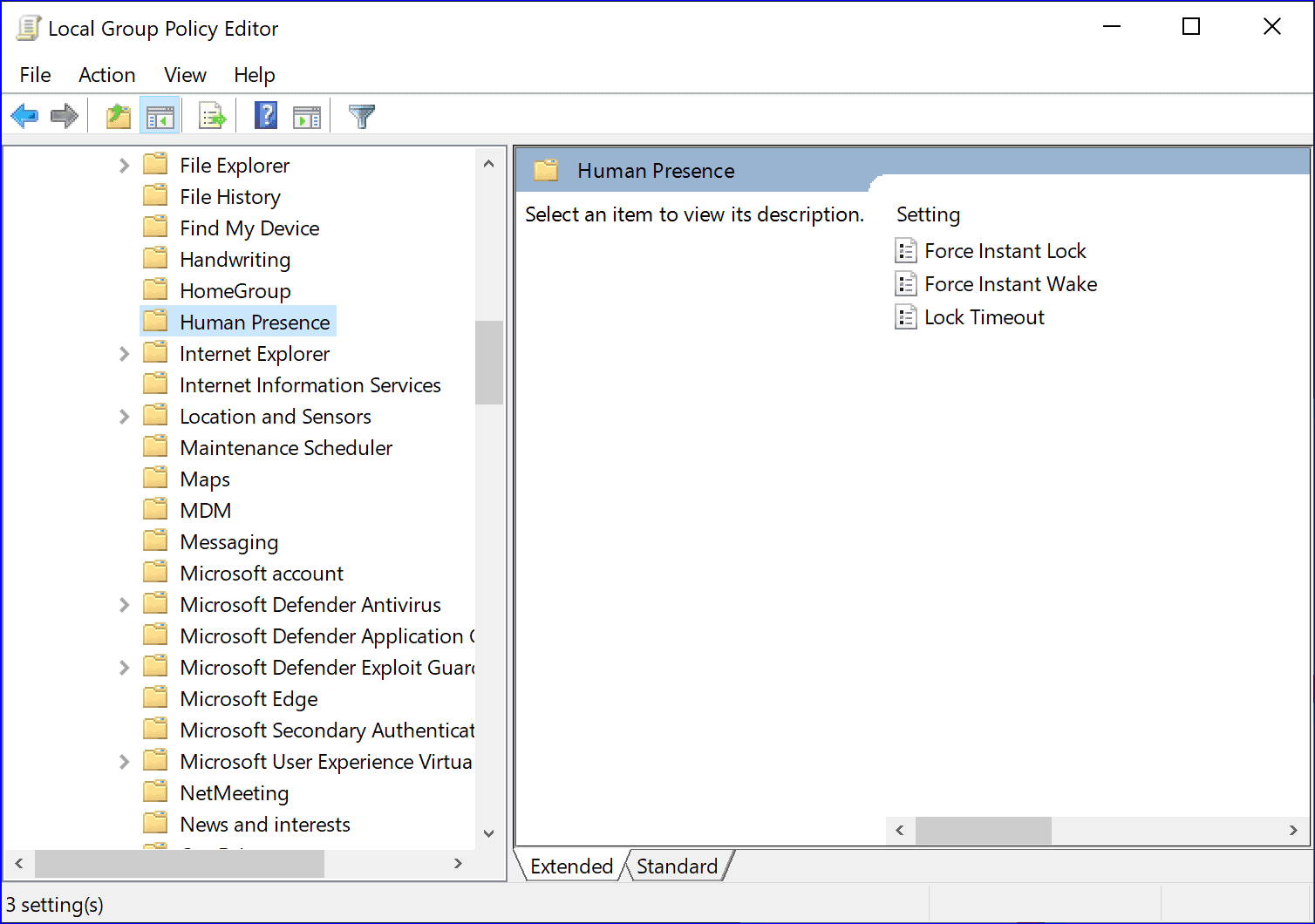The width and height of the screenshot is (1315, 924).
Task: Open the Help toolbar icon
Action: (266, 116)
